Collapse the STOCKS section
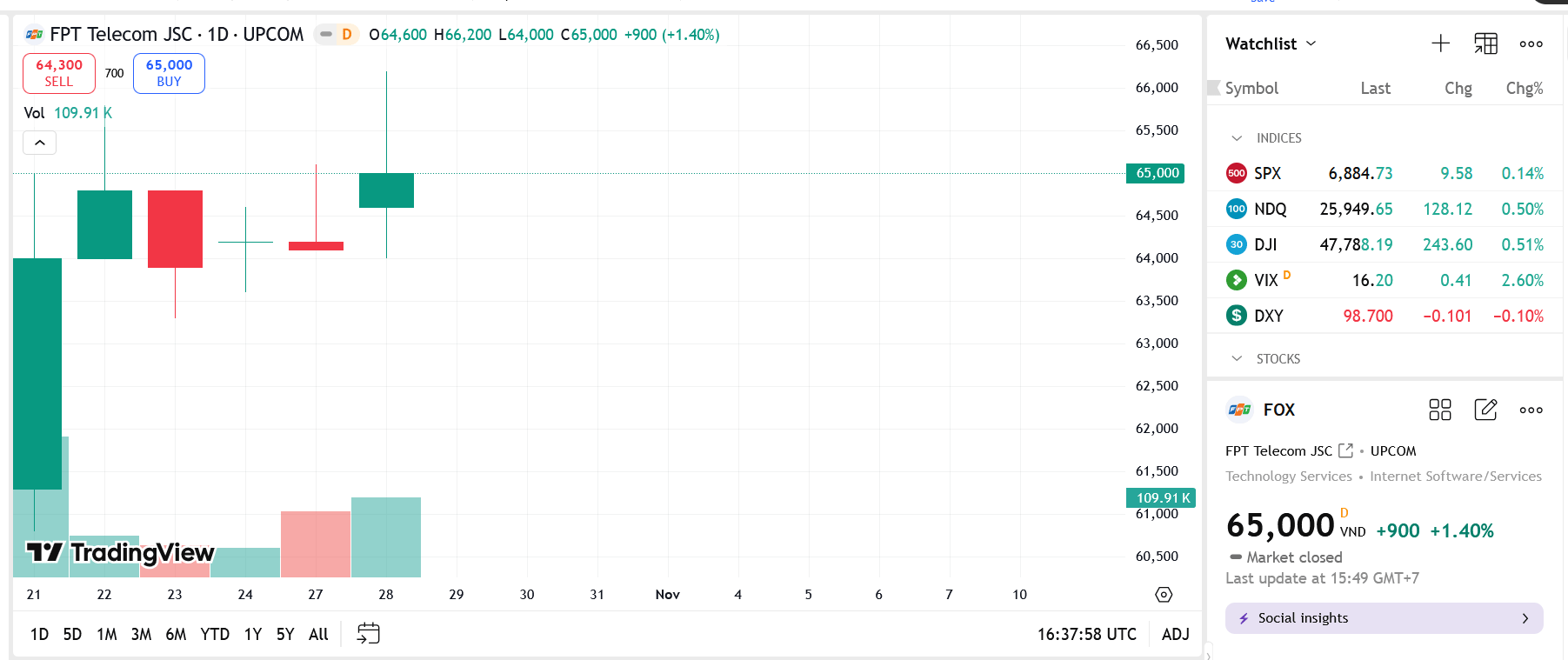Image resolution: width=1568 pixels, height=660 pixels. [1237, 359]
